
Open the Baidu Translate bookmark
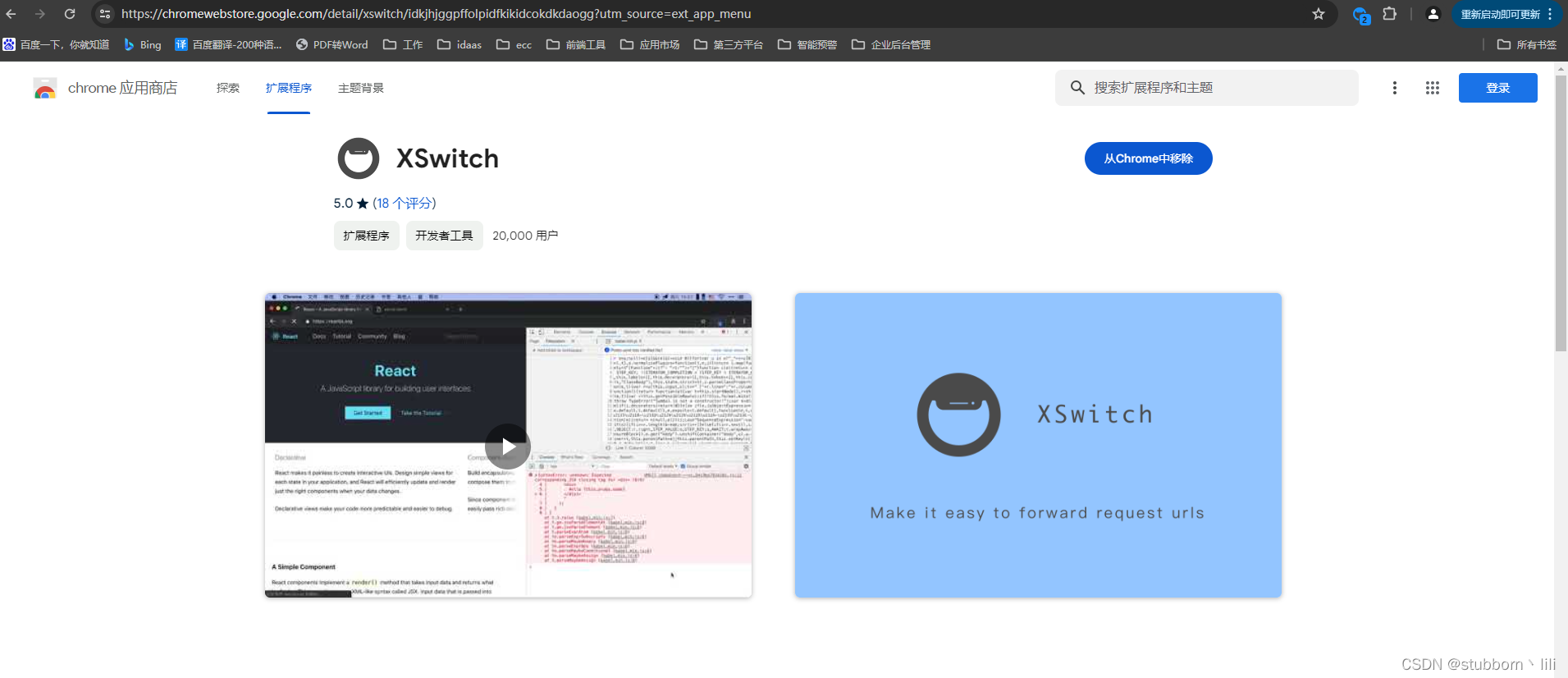pos(228,44)
